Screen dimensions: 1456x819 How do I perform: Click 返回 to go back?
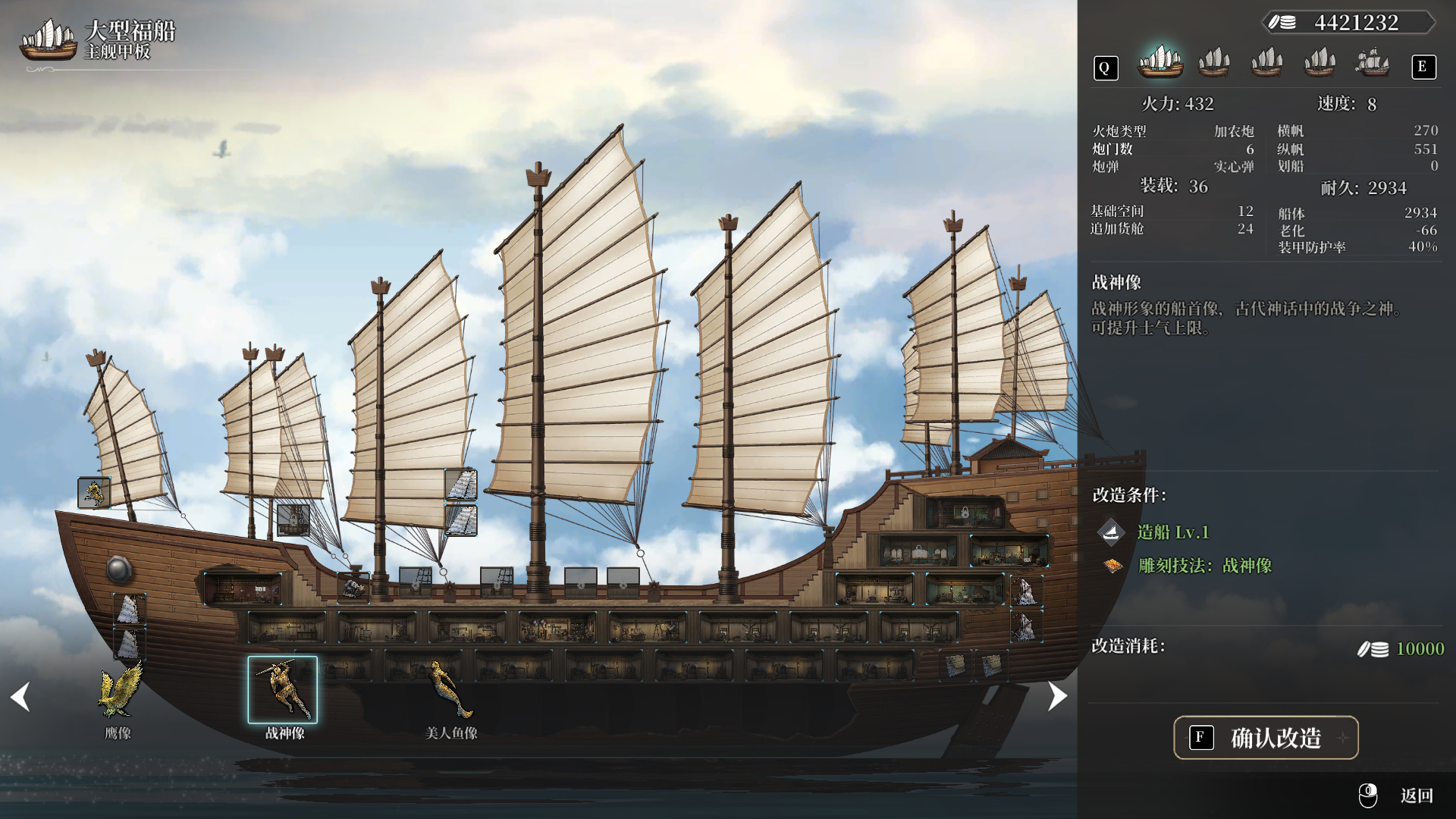coord(1417,795)
